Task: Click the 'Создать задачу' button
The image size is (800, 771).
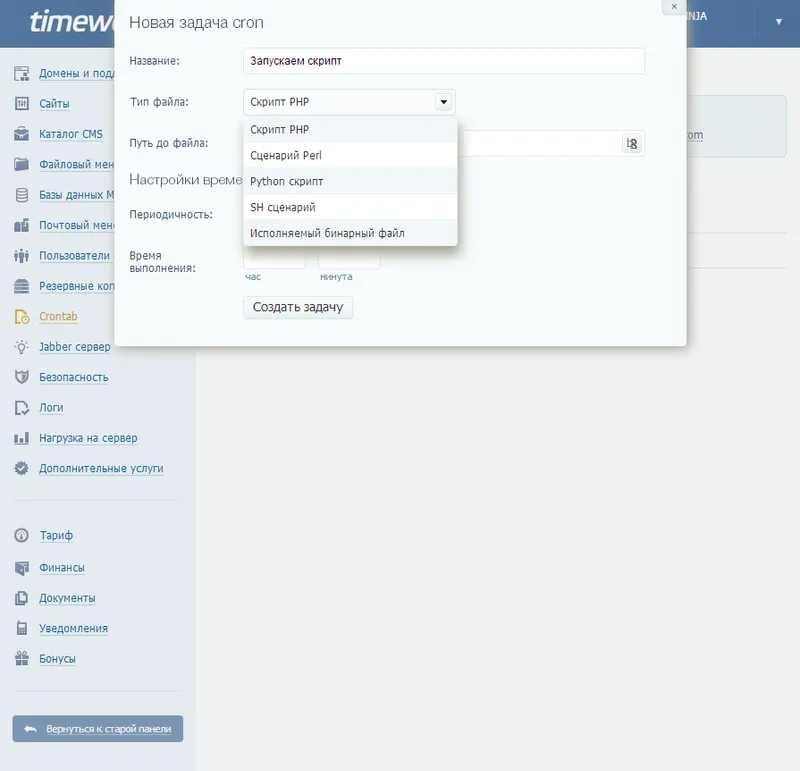Action: 298,307
